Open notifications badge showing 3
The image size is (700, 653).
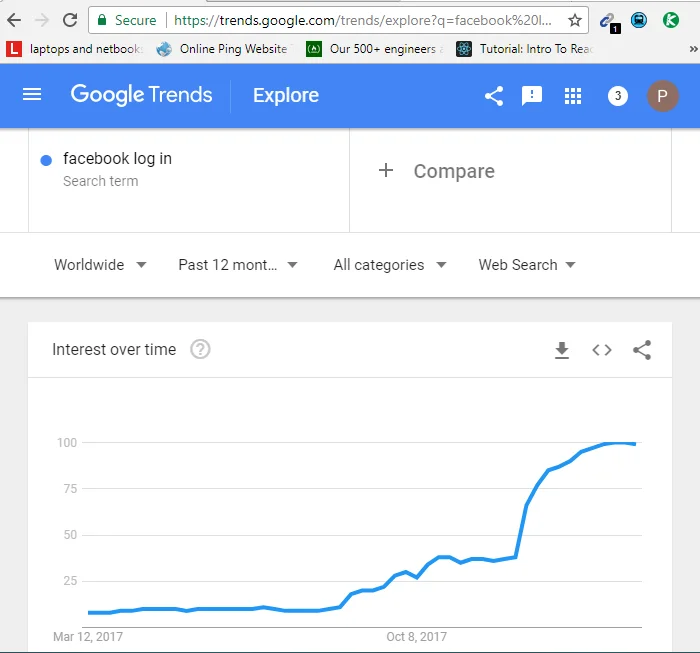coord(618,96)
